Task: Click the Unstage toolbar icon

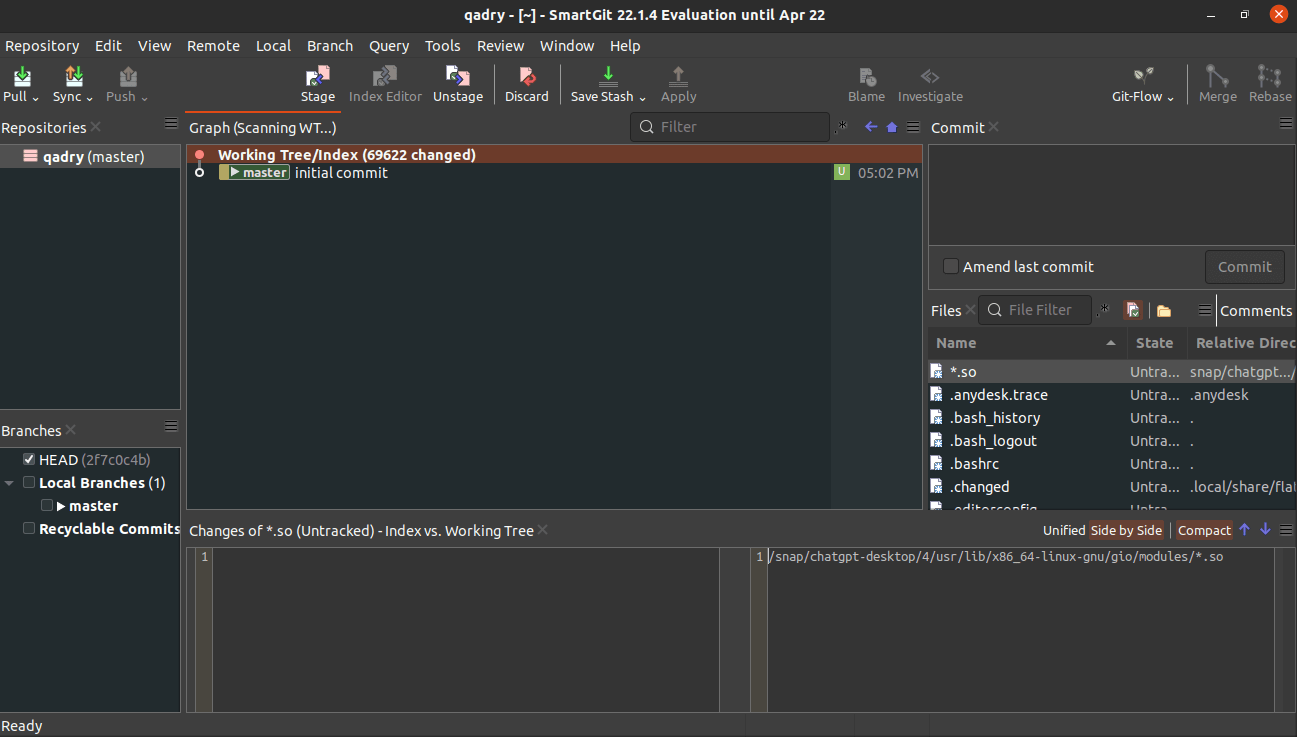Action: [x=458, y=76]
